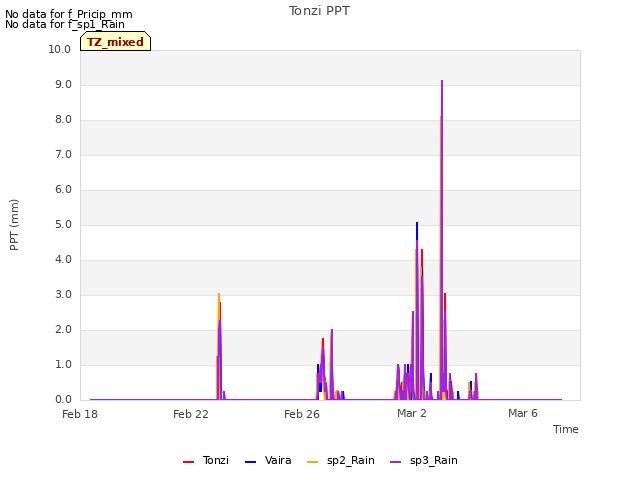Image resolution: width=640 pixels, height=480 pixels.
Task: Toggle the Tonzi series legend label
Action: click(x=216, y=460)
